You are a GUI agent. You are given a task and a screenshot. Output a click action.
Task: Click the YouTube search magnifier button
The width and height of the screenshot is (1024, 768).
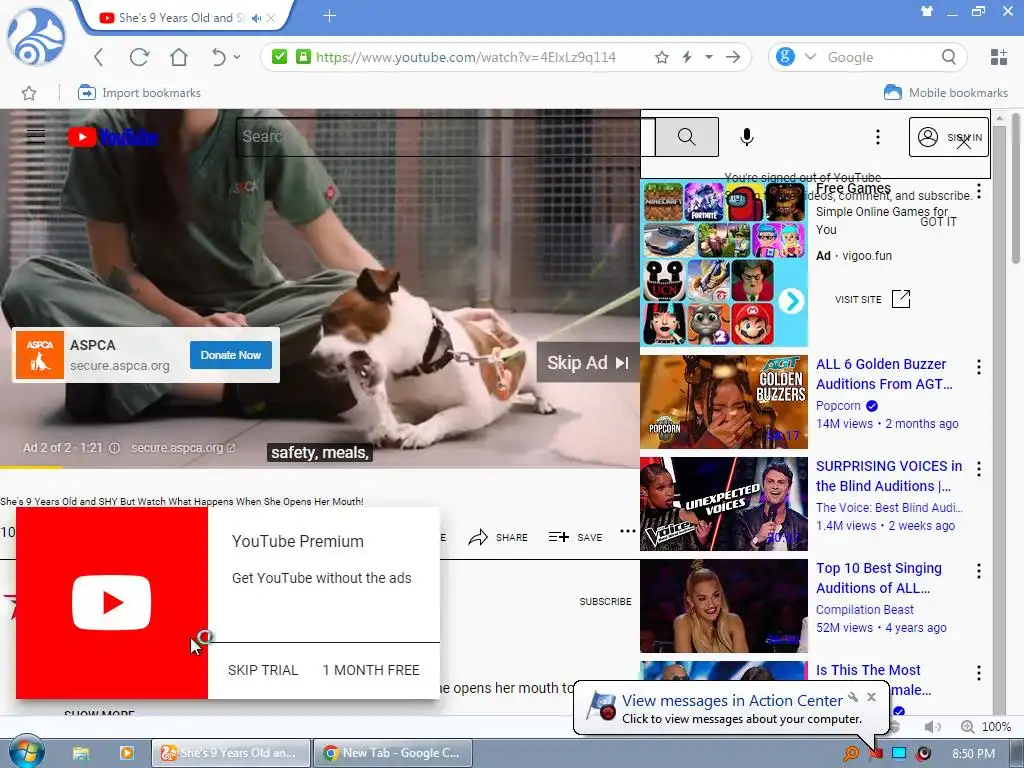coord(686,136)
